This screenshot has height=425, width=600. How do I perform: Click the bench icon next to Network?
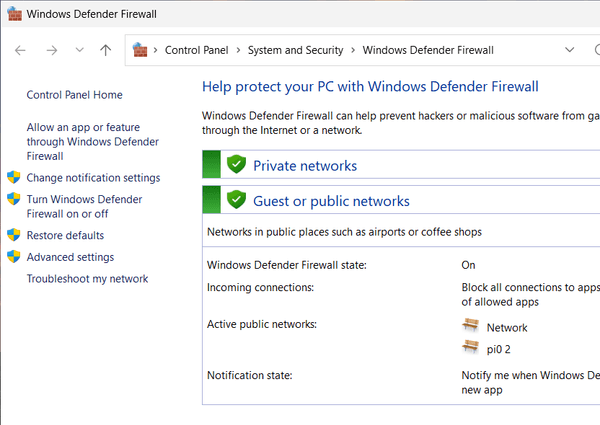(471, 327)
